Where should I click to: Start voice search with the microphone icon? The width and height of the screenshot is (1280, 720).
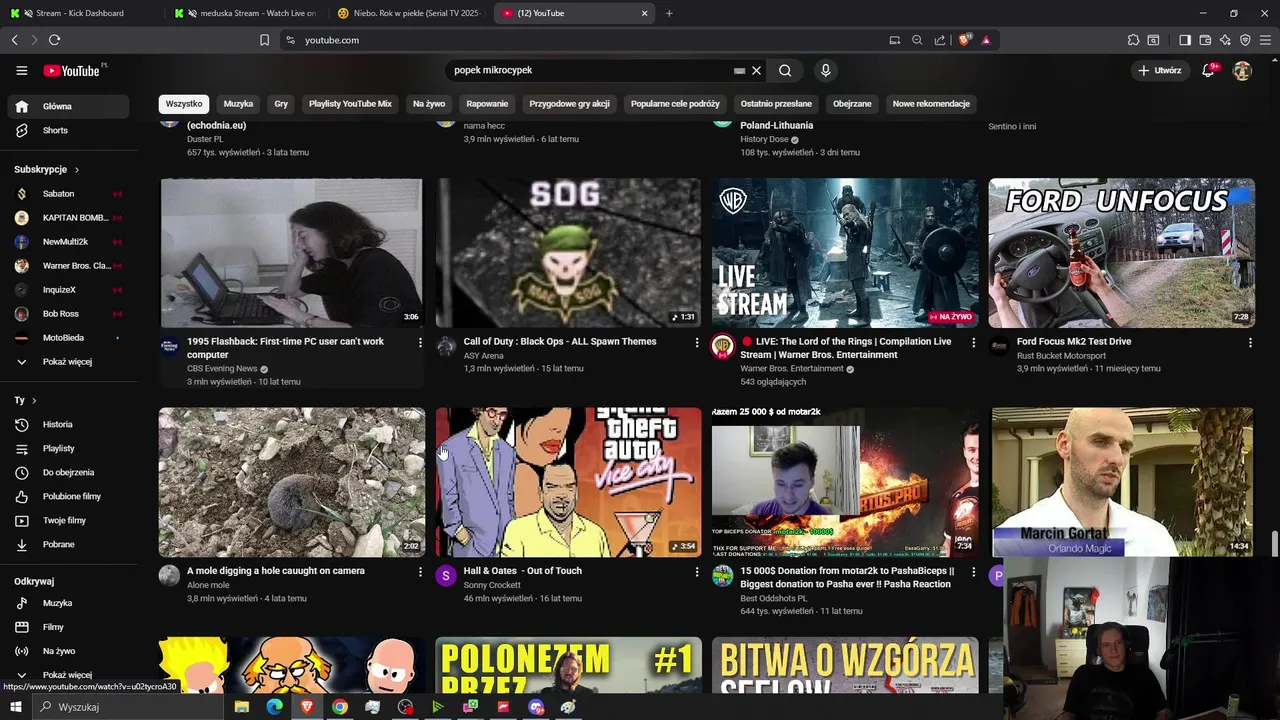[825, 70]
